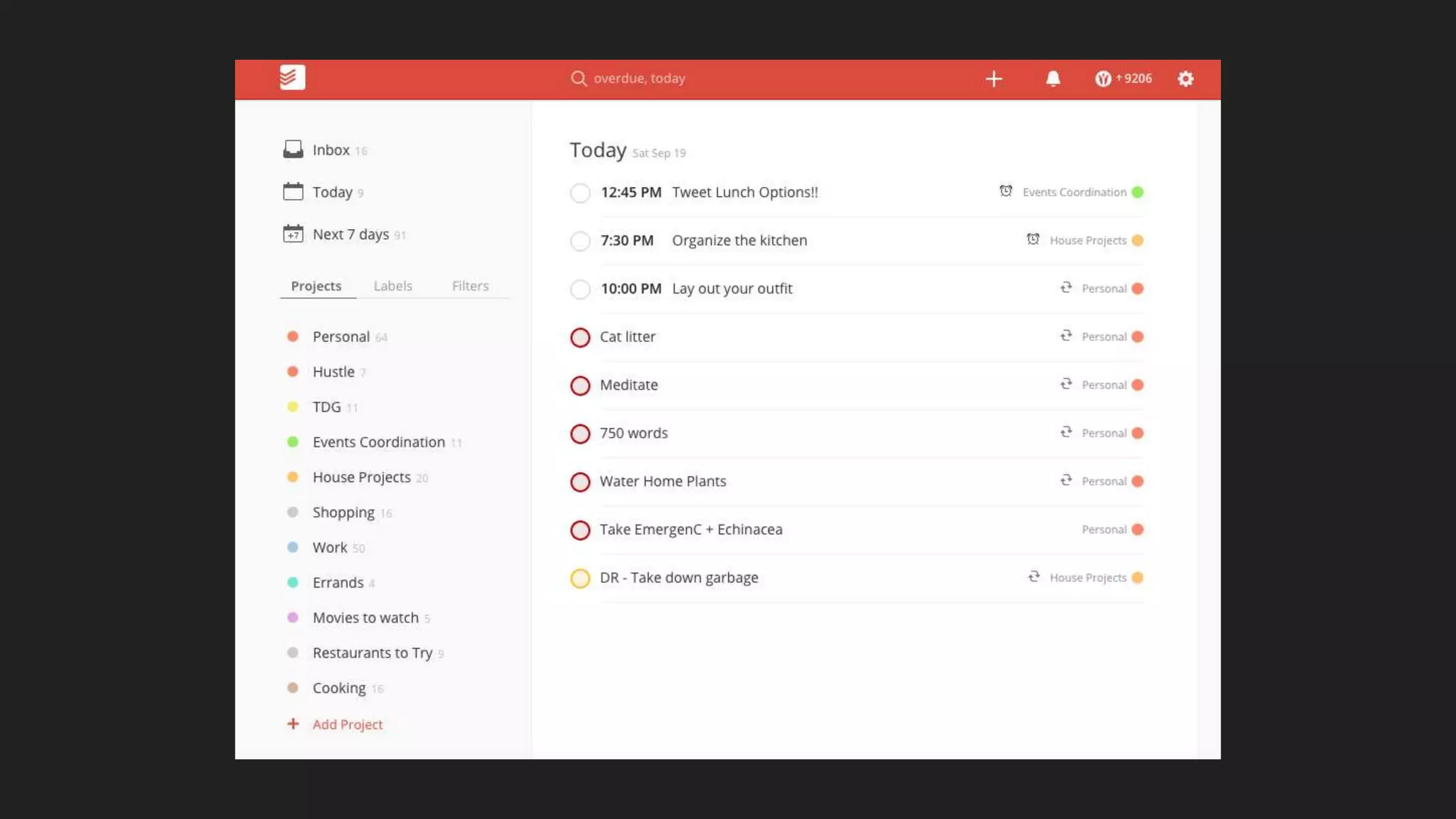Mark DR - Take down garbage complete

click(580, 578)
